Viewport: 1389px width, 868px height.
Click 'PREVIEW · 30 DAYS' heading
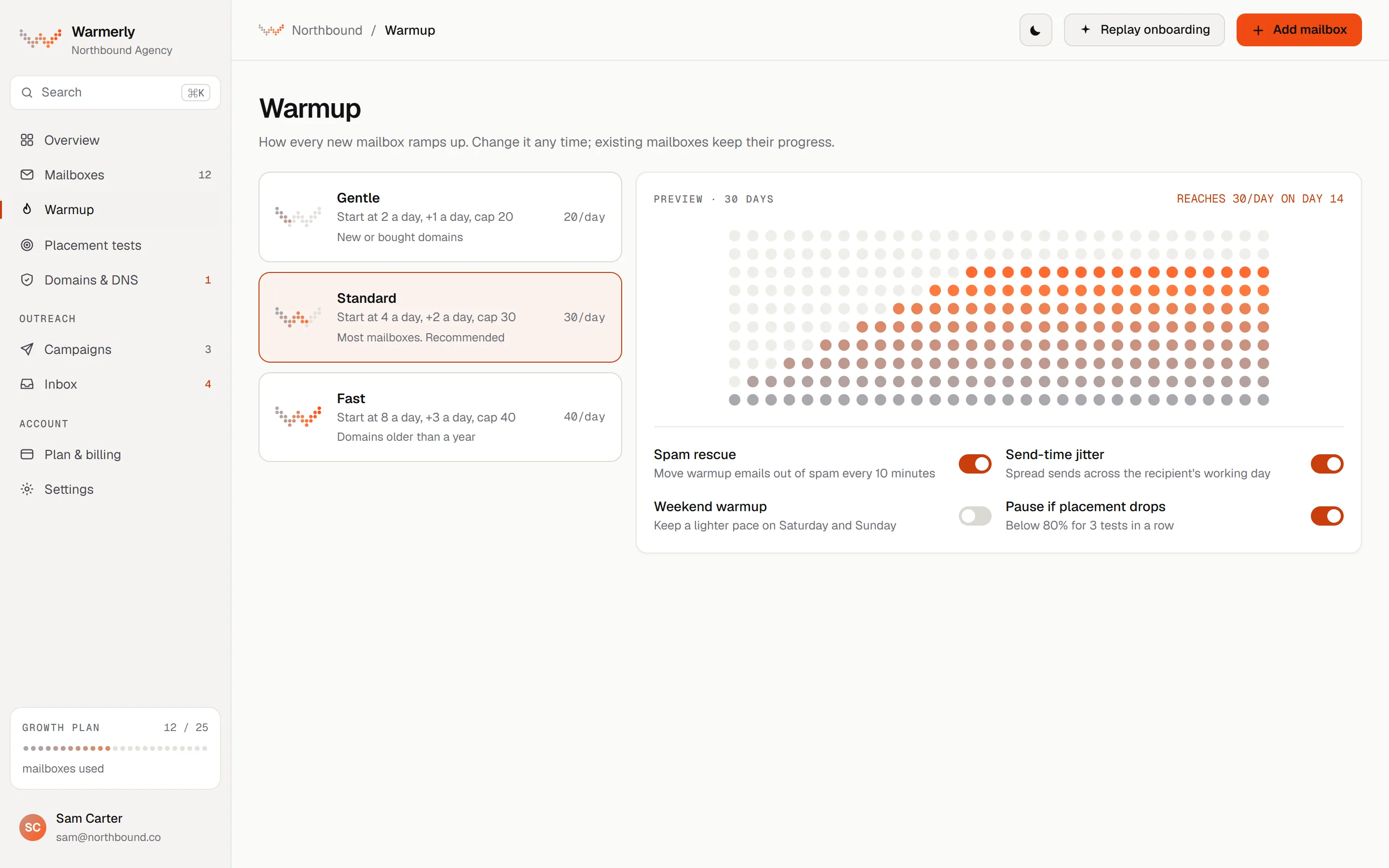point(713,199)
